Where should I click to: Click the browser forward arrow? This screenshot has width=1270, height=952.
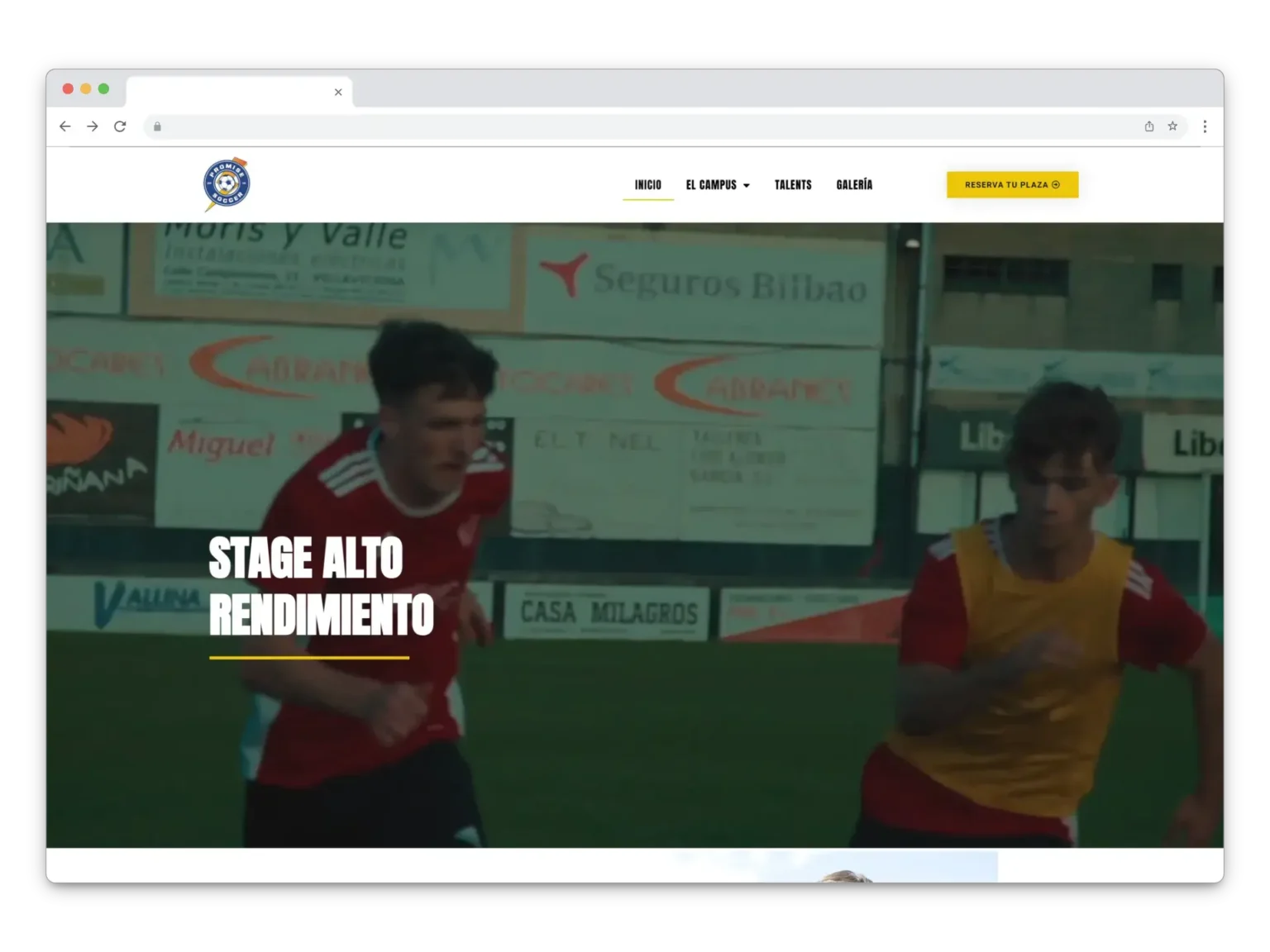point(93,126)
